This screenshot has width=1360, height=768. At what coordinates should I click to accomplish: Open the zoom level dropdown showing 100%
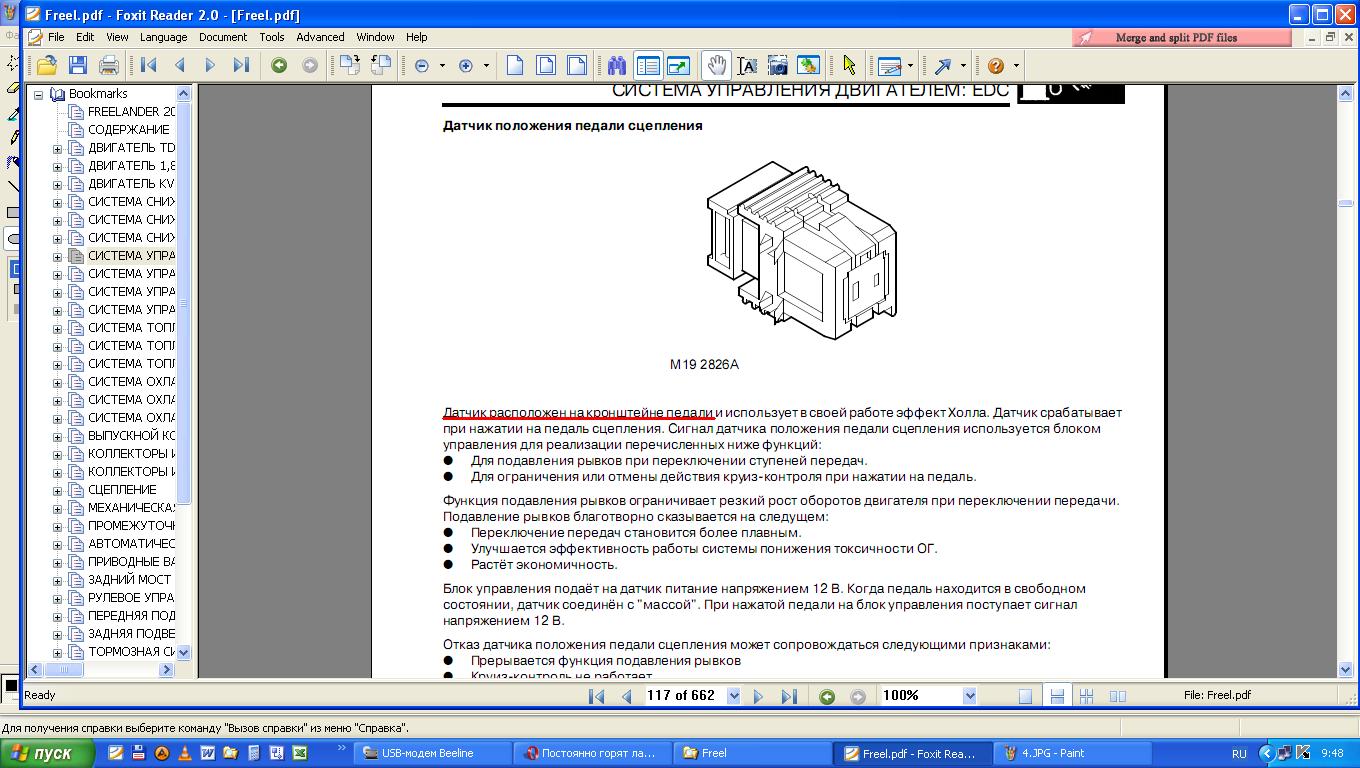point(969,696)
